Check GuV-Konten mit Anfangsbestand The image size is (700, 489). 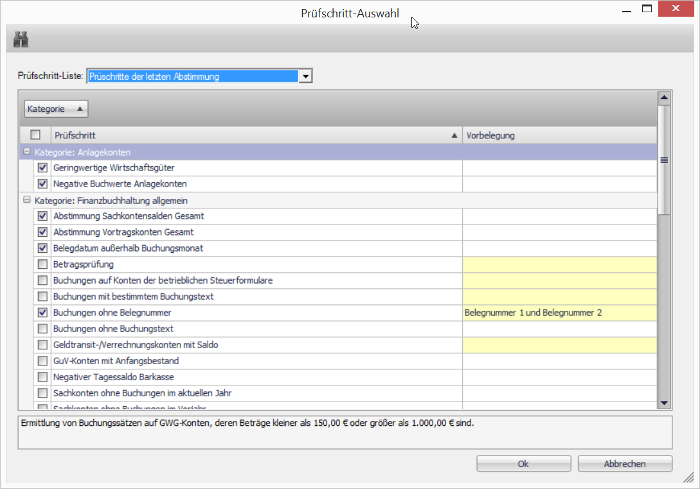click(42, 361)
